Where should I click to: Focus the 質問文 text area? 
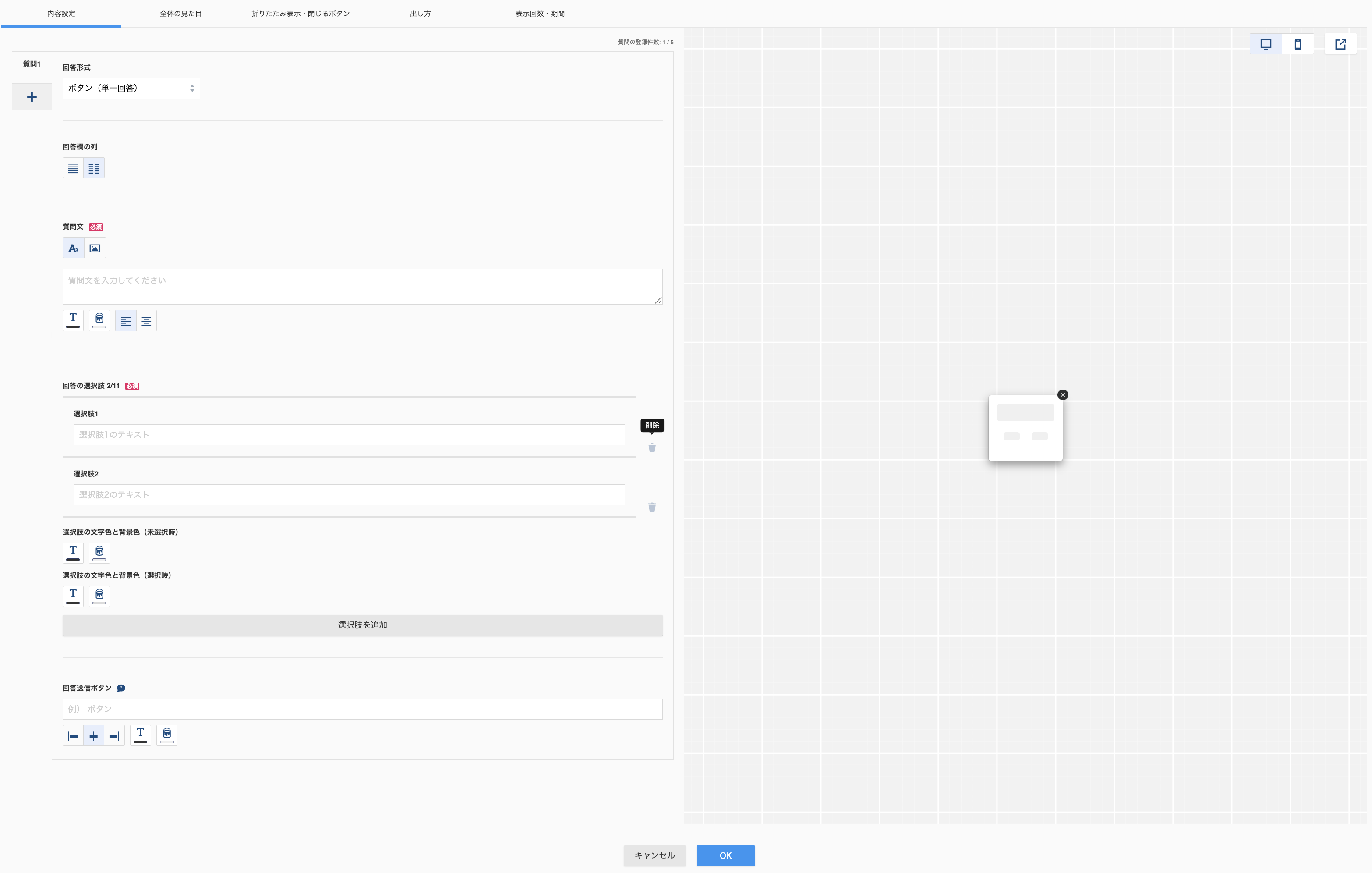coord(362,287)
